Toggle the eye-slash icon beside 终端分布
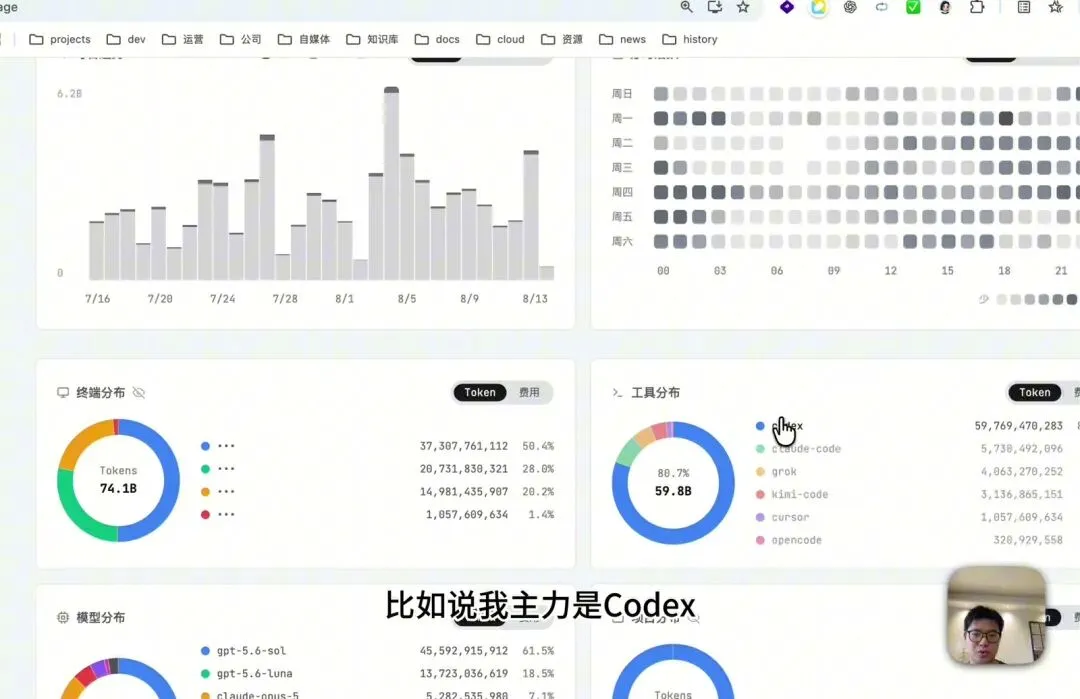Viewport: 1080px width, 699px height. click(138, 393)
